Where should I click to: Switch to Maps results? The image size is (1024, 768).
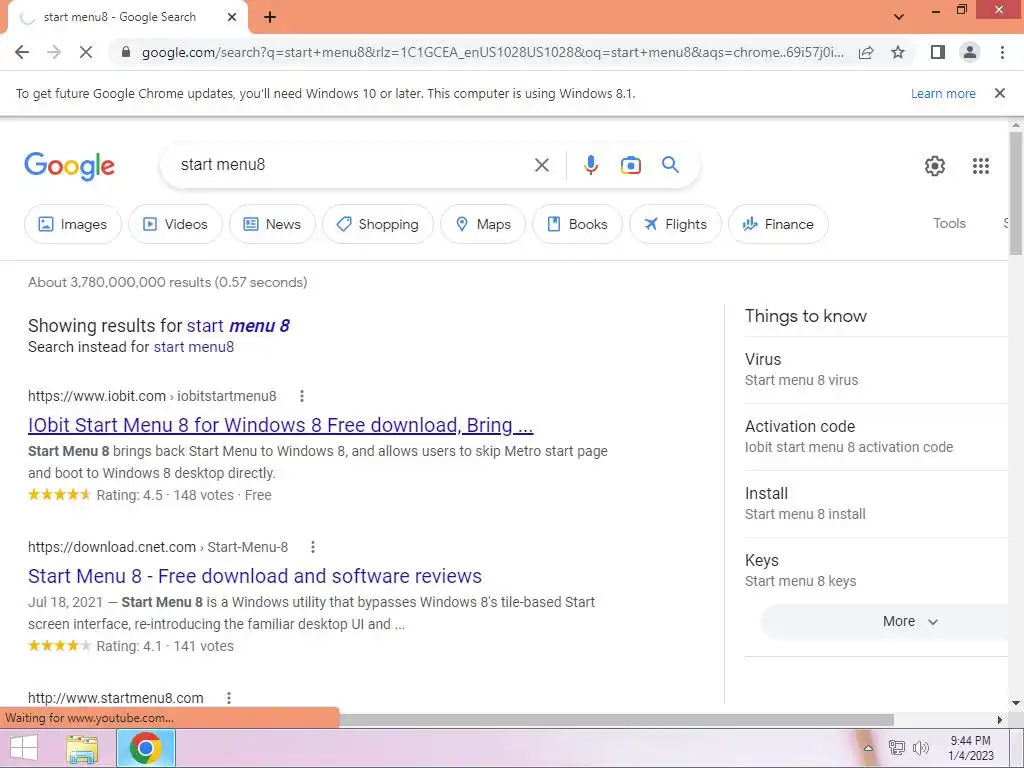[x=483, y=224]
